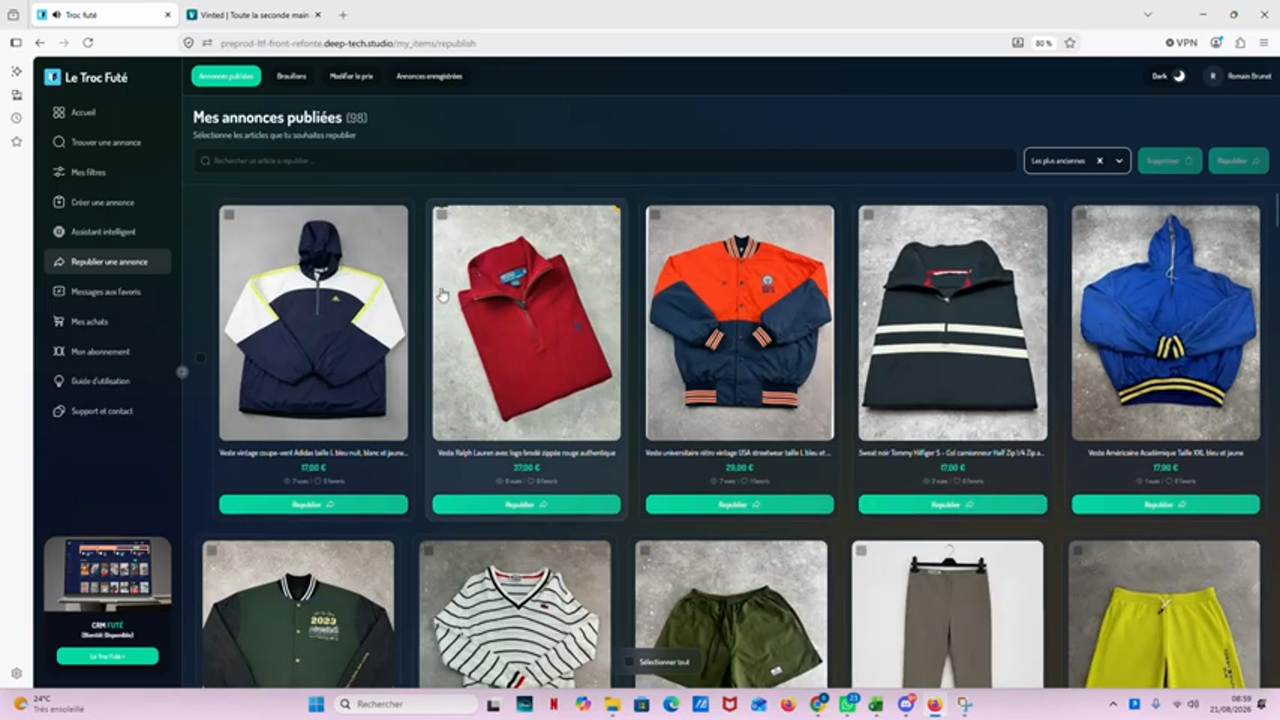Open the Mes achats cart icon

[x=59, y=322]
